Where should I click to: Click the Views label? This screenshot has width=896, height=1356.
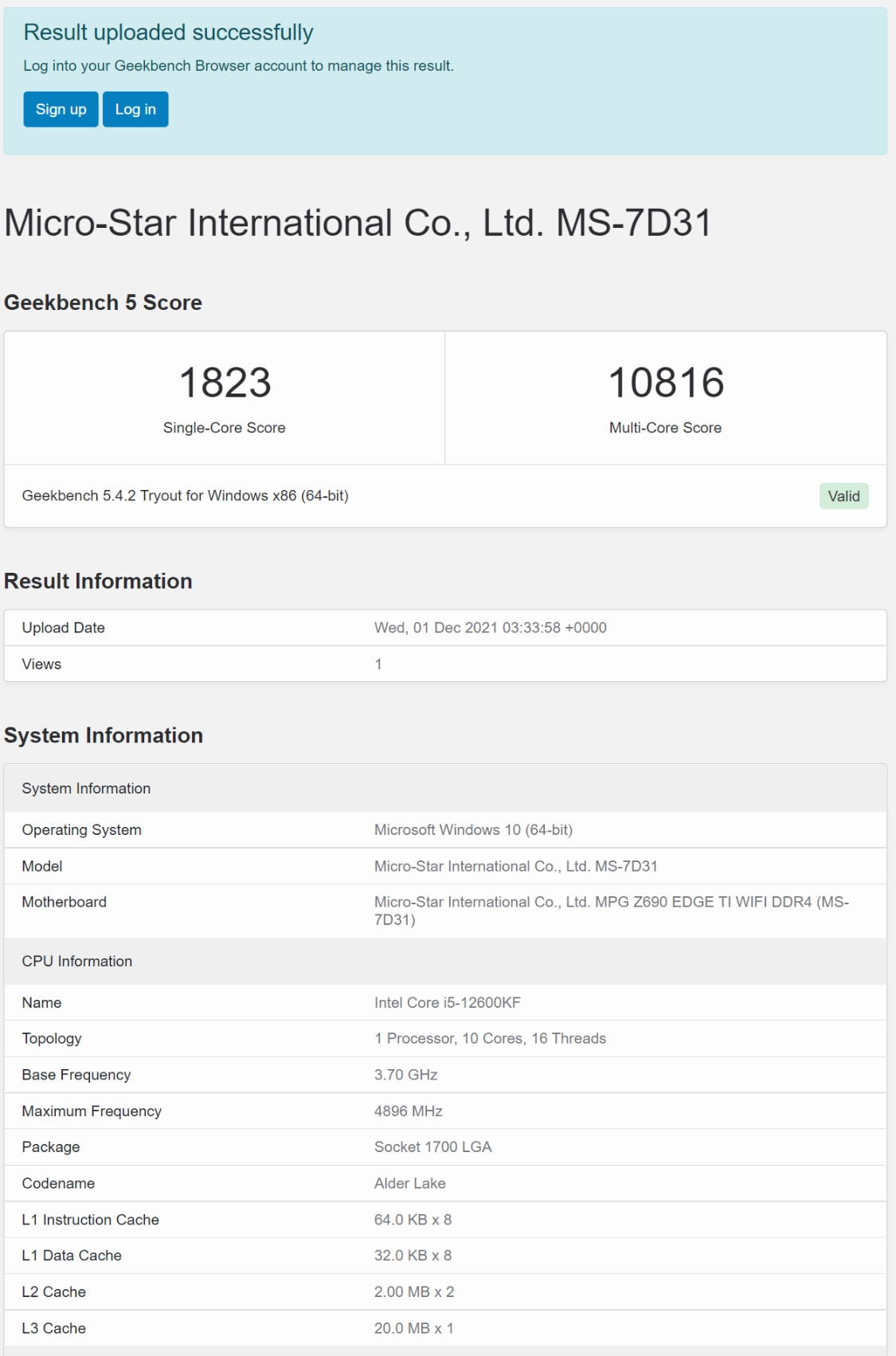pos(41,664)
